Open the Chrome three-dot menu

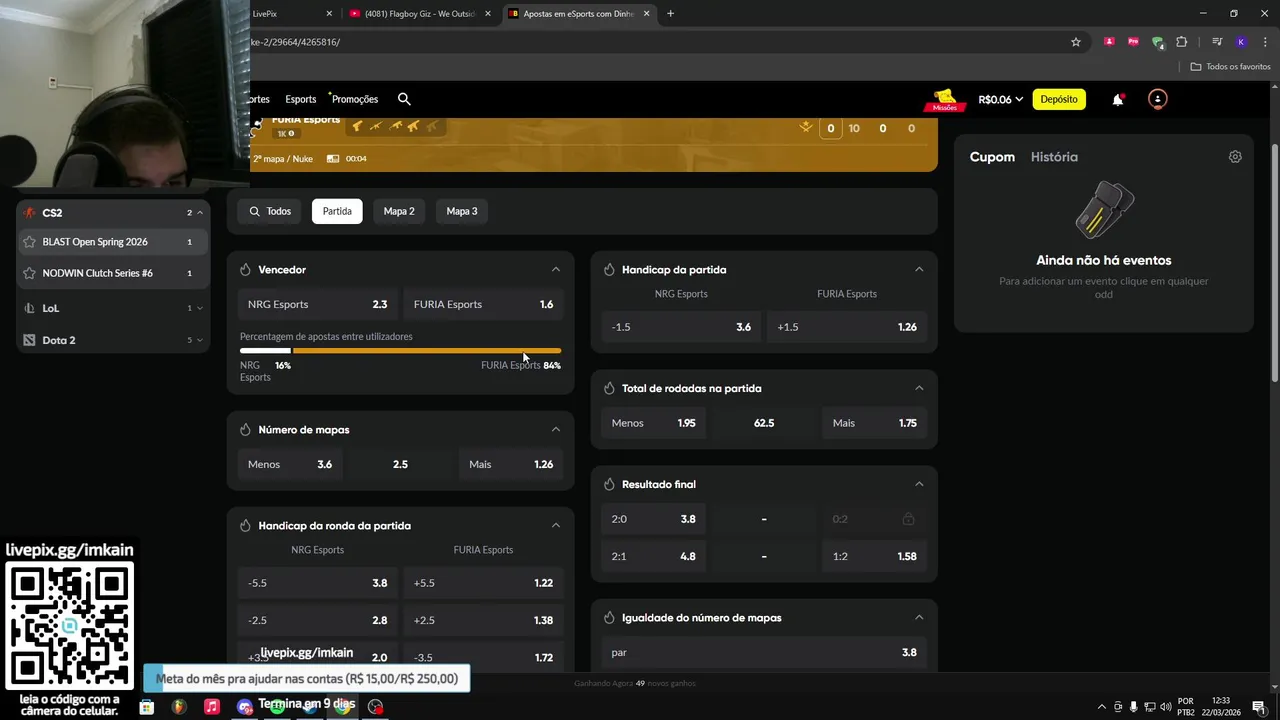tap(1265, 42)
